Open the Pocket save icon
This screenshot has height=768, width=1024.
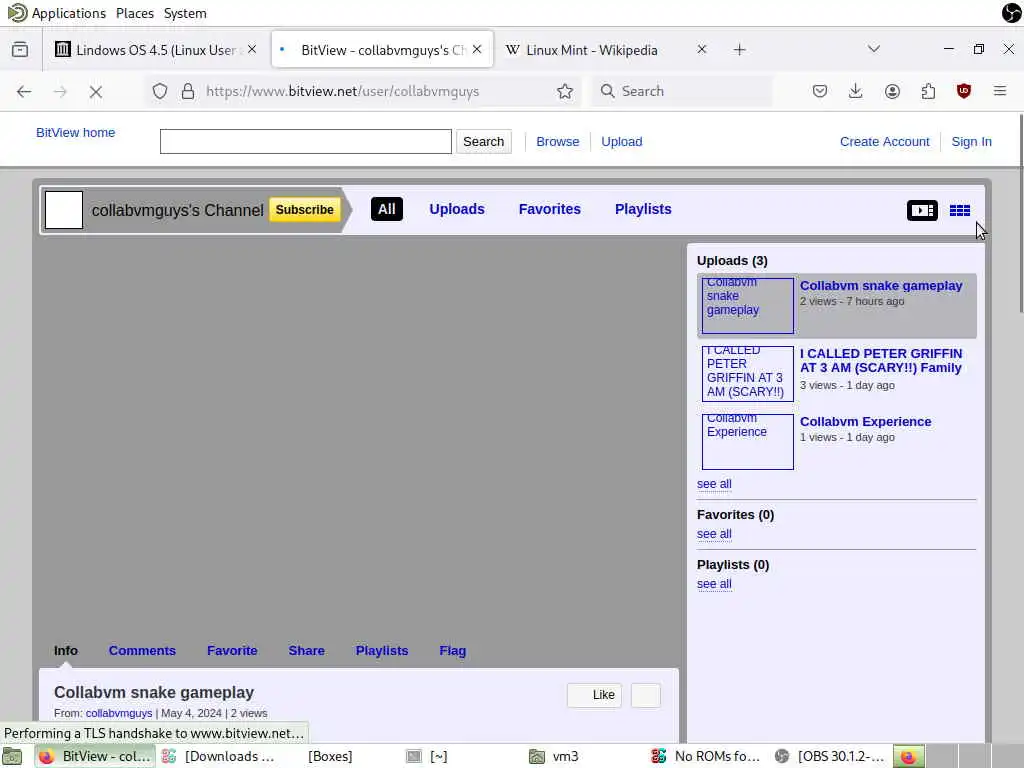coord(820,91)
